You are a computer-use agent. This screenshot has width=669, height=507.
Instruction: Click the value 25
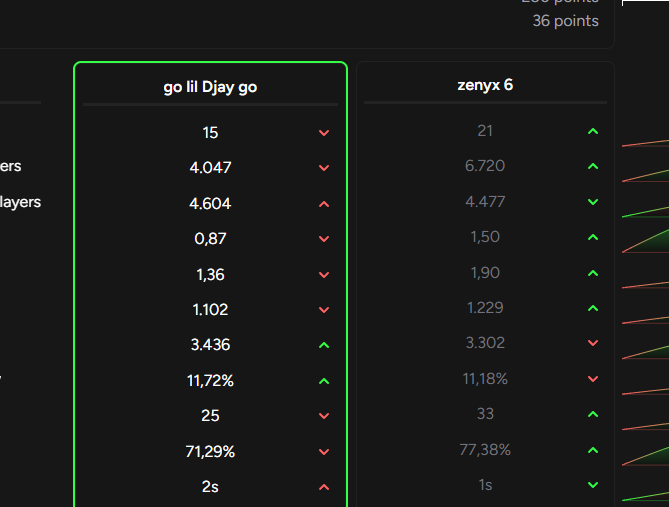pyautogui.click(x=210, y=416)
